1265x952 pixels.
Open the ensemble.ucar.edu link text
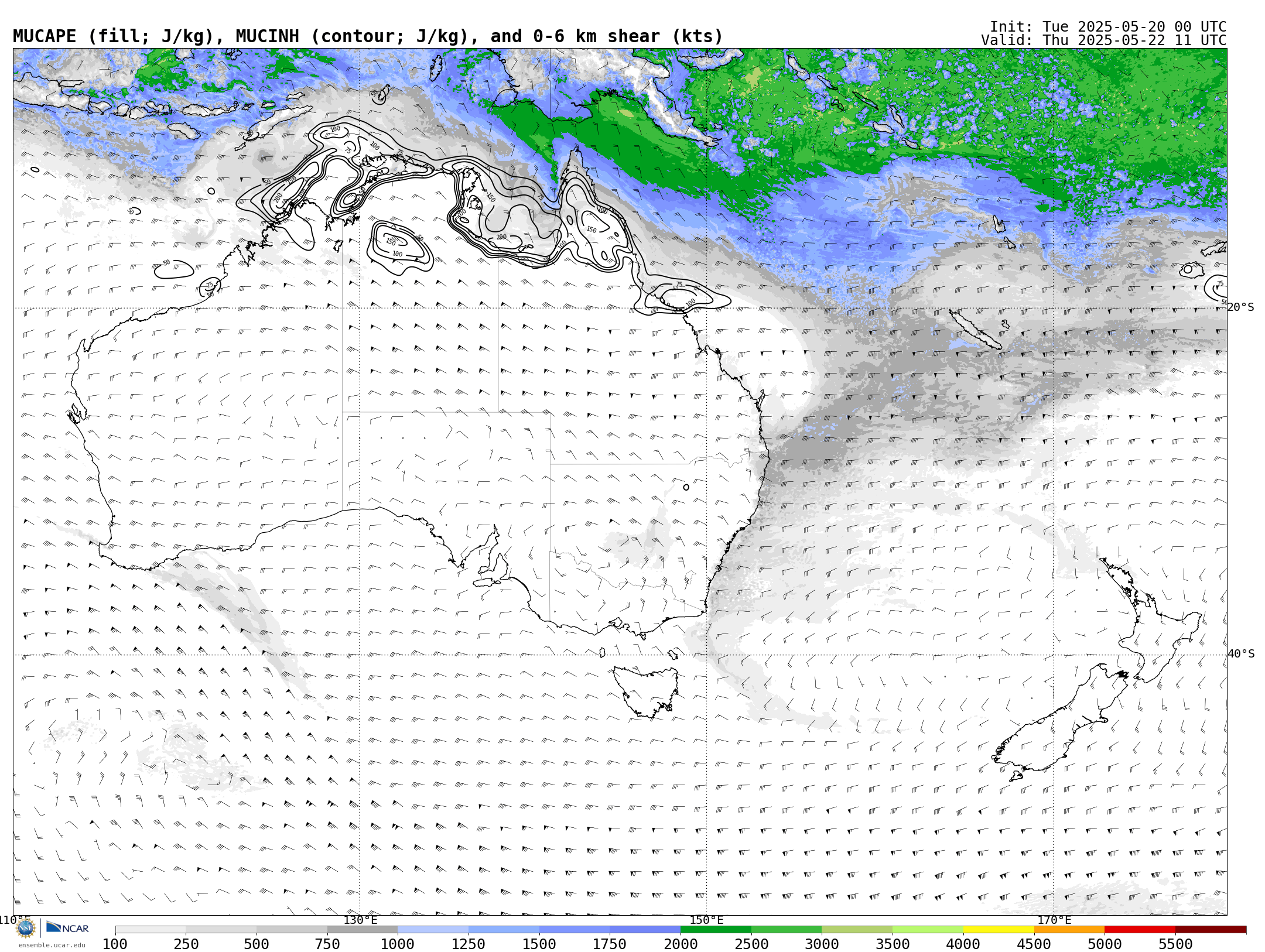[x=52, y=945]
